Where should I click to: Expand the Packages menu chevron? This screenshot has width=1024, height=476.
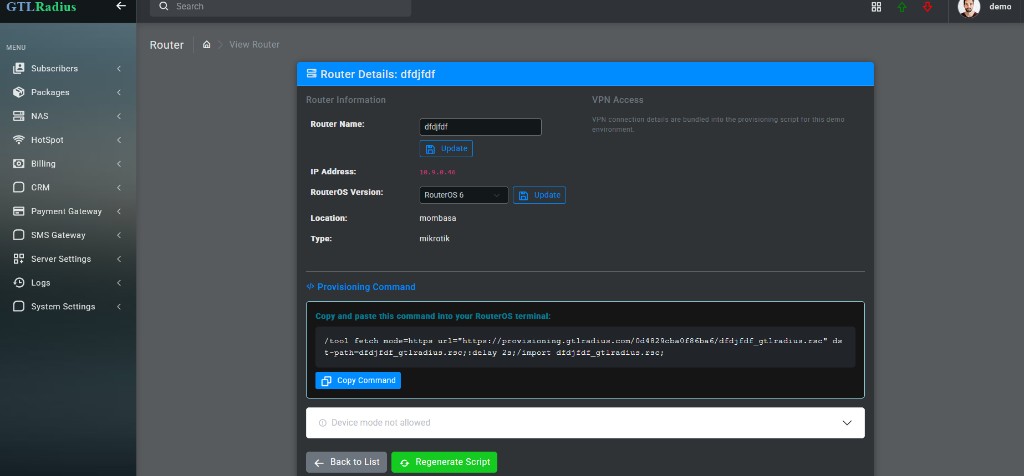pos(119,92)
